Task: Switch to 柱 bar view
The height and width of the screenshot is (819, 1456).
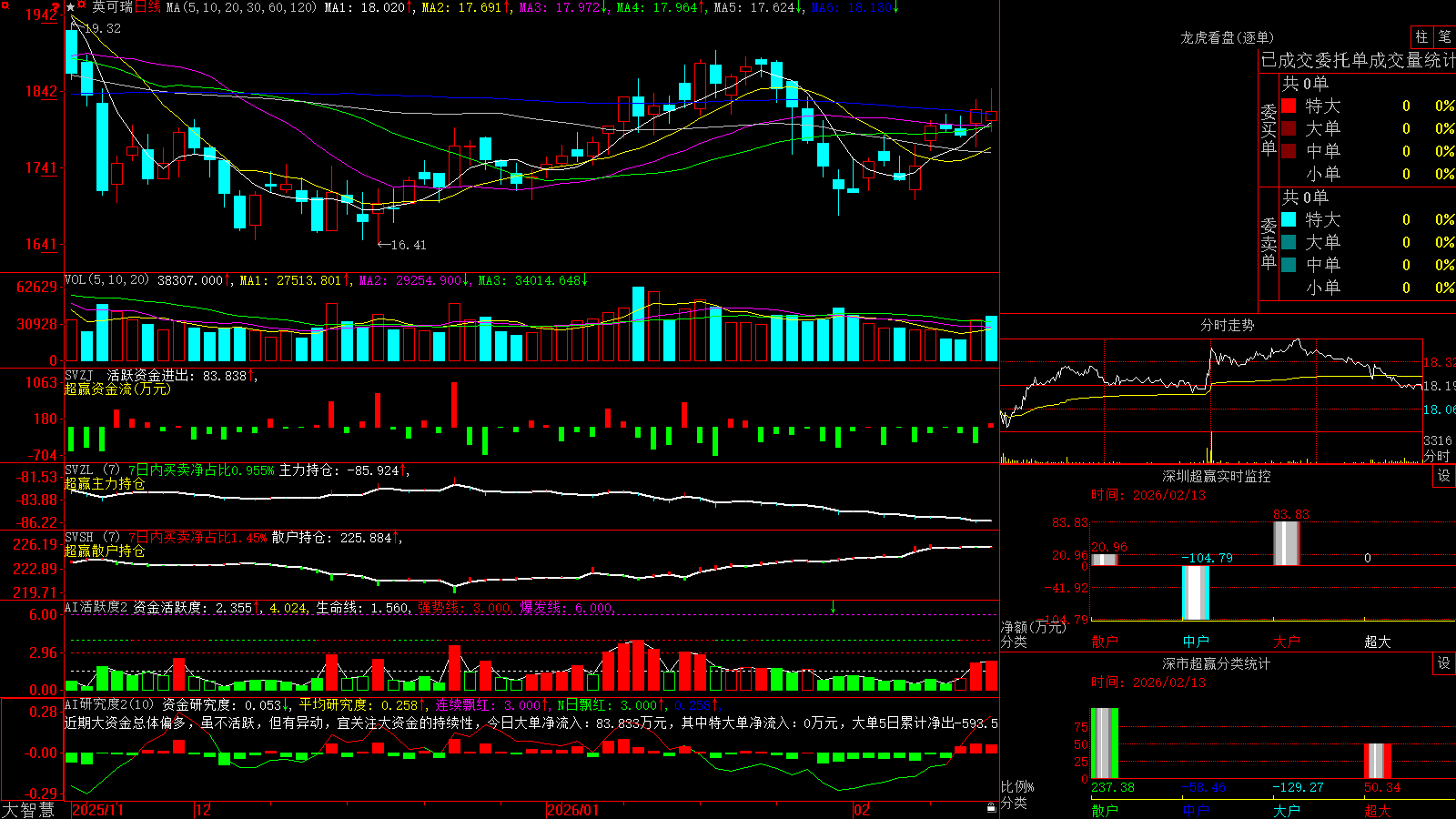Action: [1421, 36]
